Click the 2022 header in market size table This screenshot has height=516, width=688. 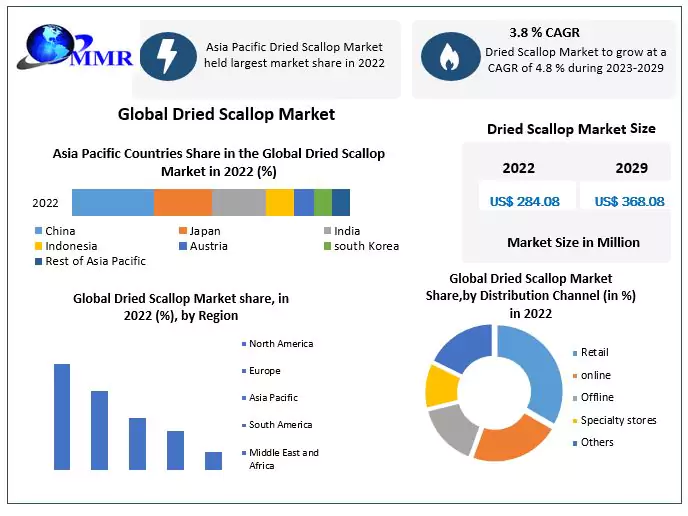click(x=518, y=168)
